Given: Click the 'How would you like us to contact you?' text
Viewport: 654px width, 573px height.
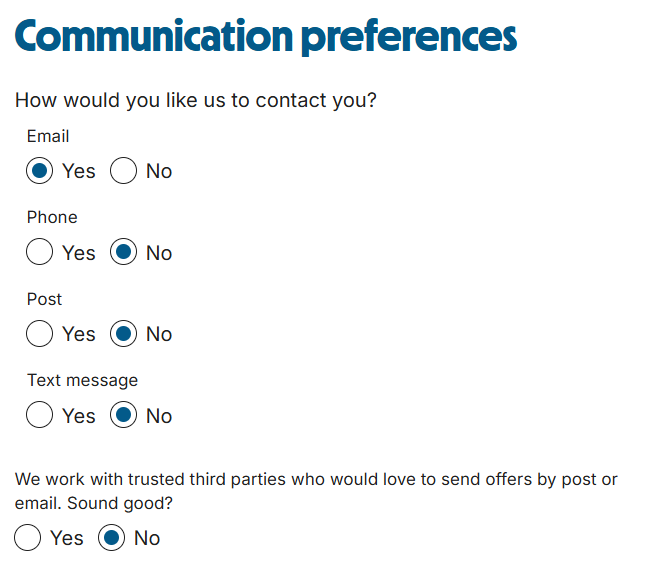Looking at the screenshot, I should (195, 101).
